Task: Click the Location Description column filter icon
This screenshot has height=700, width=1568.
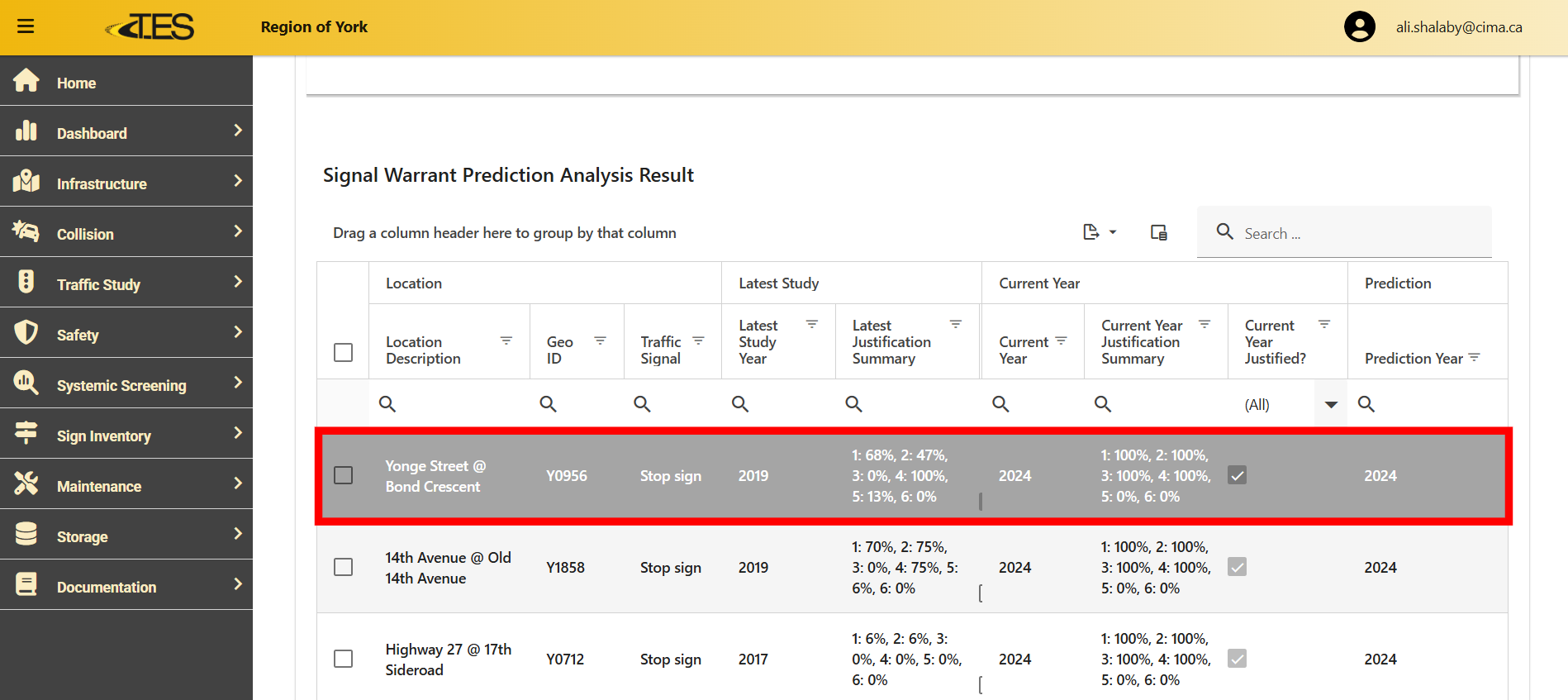Action: pos(506,340)
